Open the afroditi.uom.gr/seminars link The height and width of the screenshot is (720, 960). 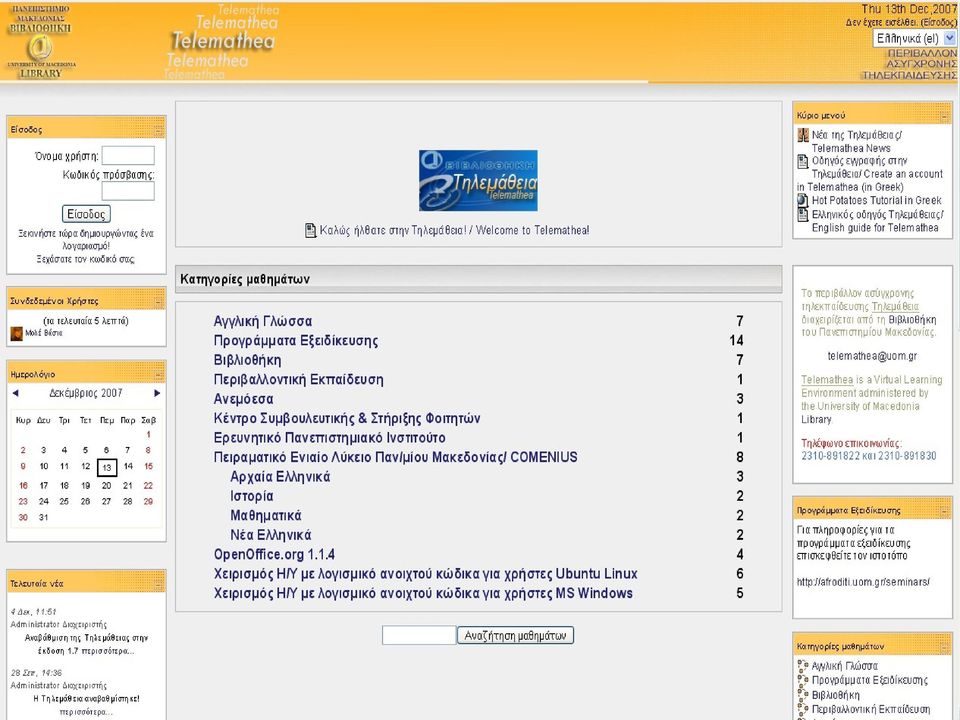coord(863,582)
